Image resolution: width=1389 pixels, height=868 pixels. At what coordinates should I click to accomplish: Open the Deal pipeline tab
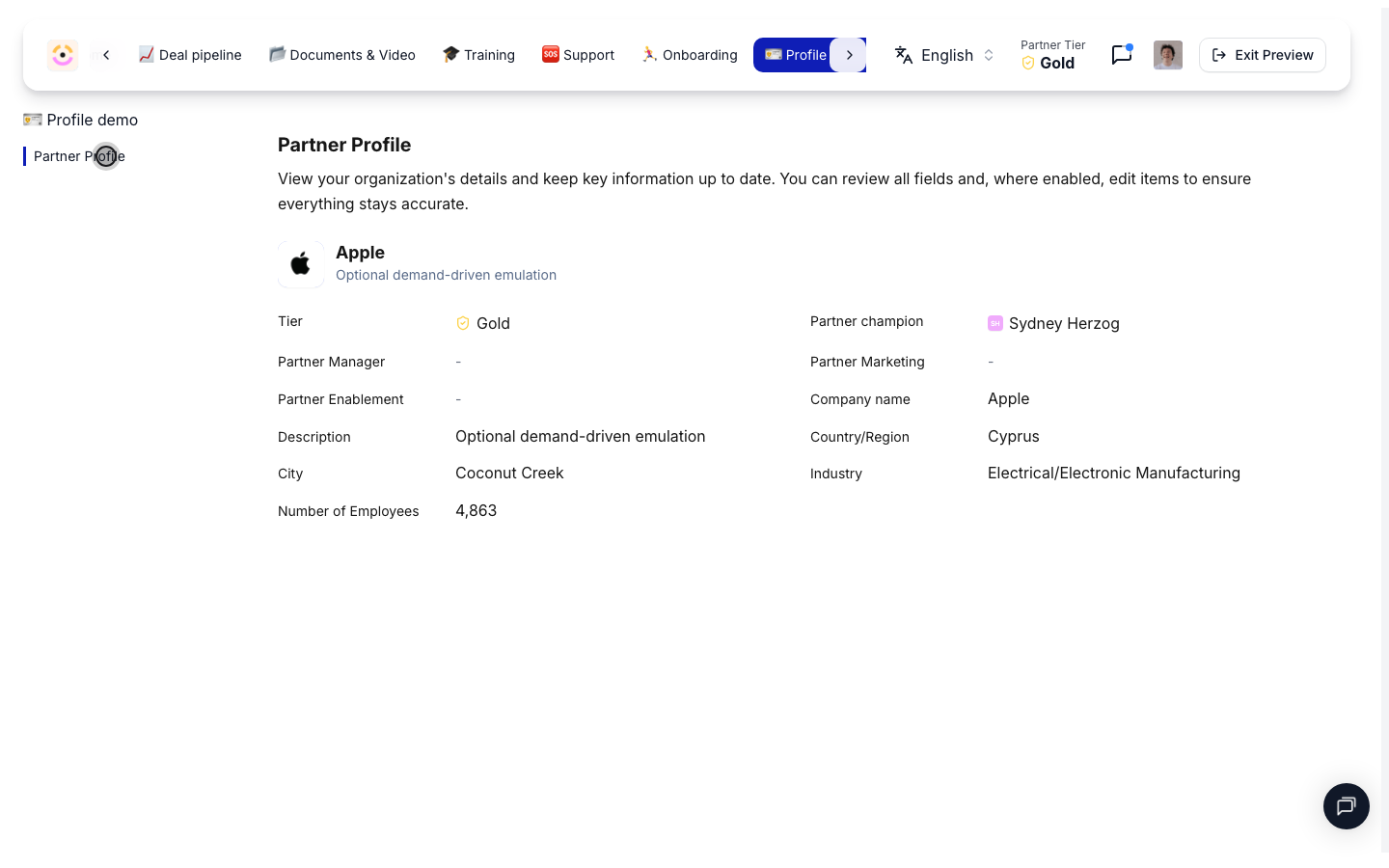(190, 55)
